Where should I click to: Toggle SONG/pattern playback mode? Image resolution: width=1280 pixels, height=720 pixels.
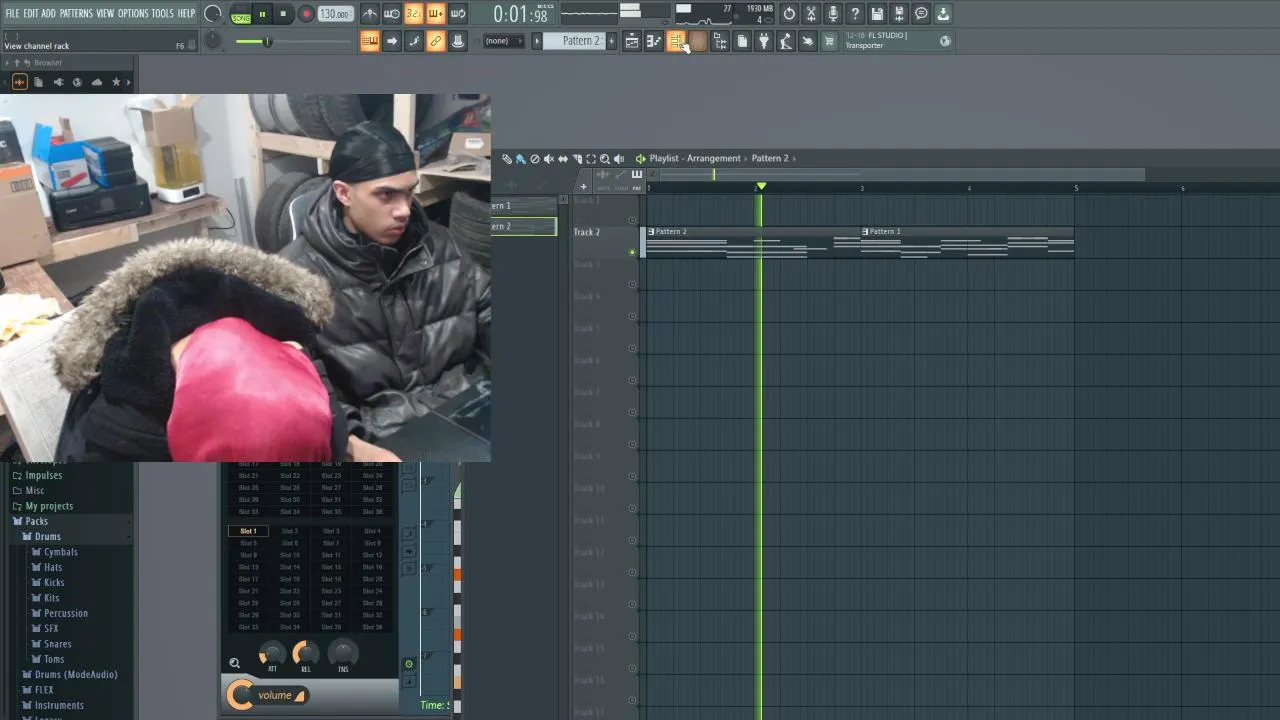click(241, 14)
